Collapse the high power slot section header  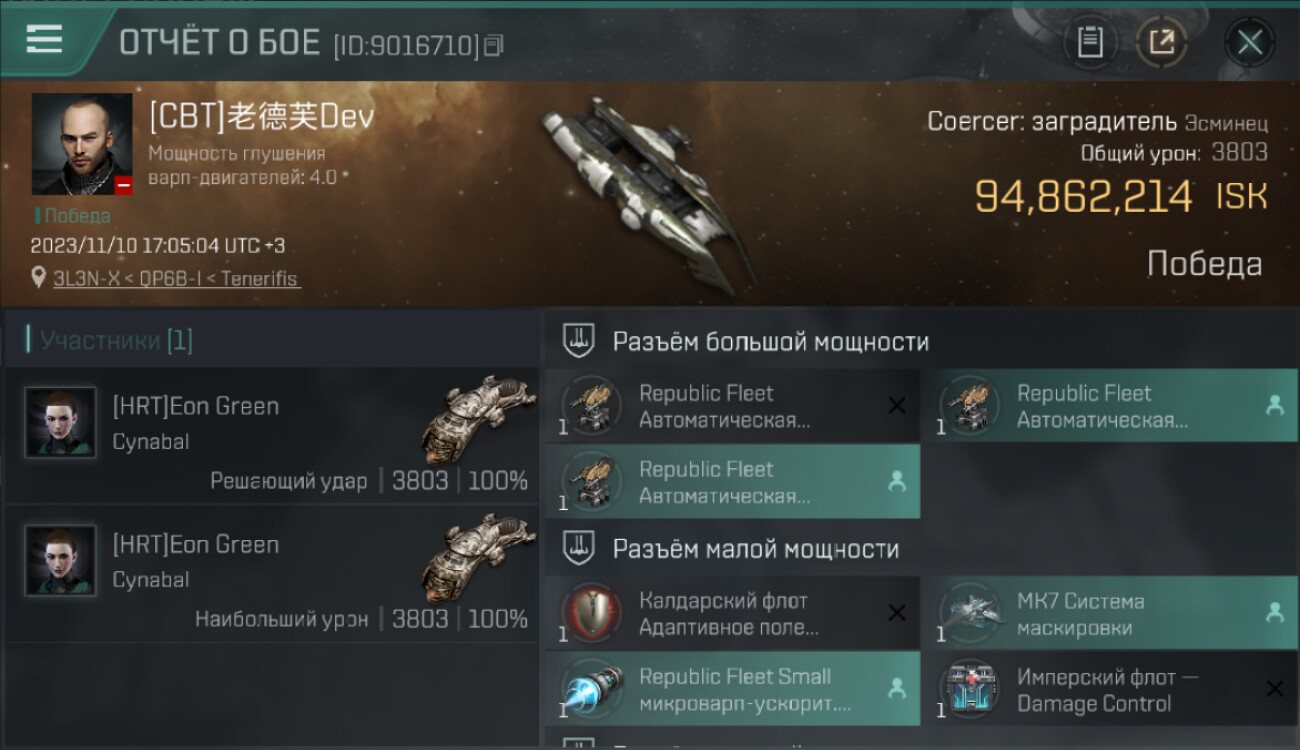[x=920, y=341]
